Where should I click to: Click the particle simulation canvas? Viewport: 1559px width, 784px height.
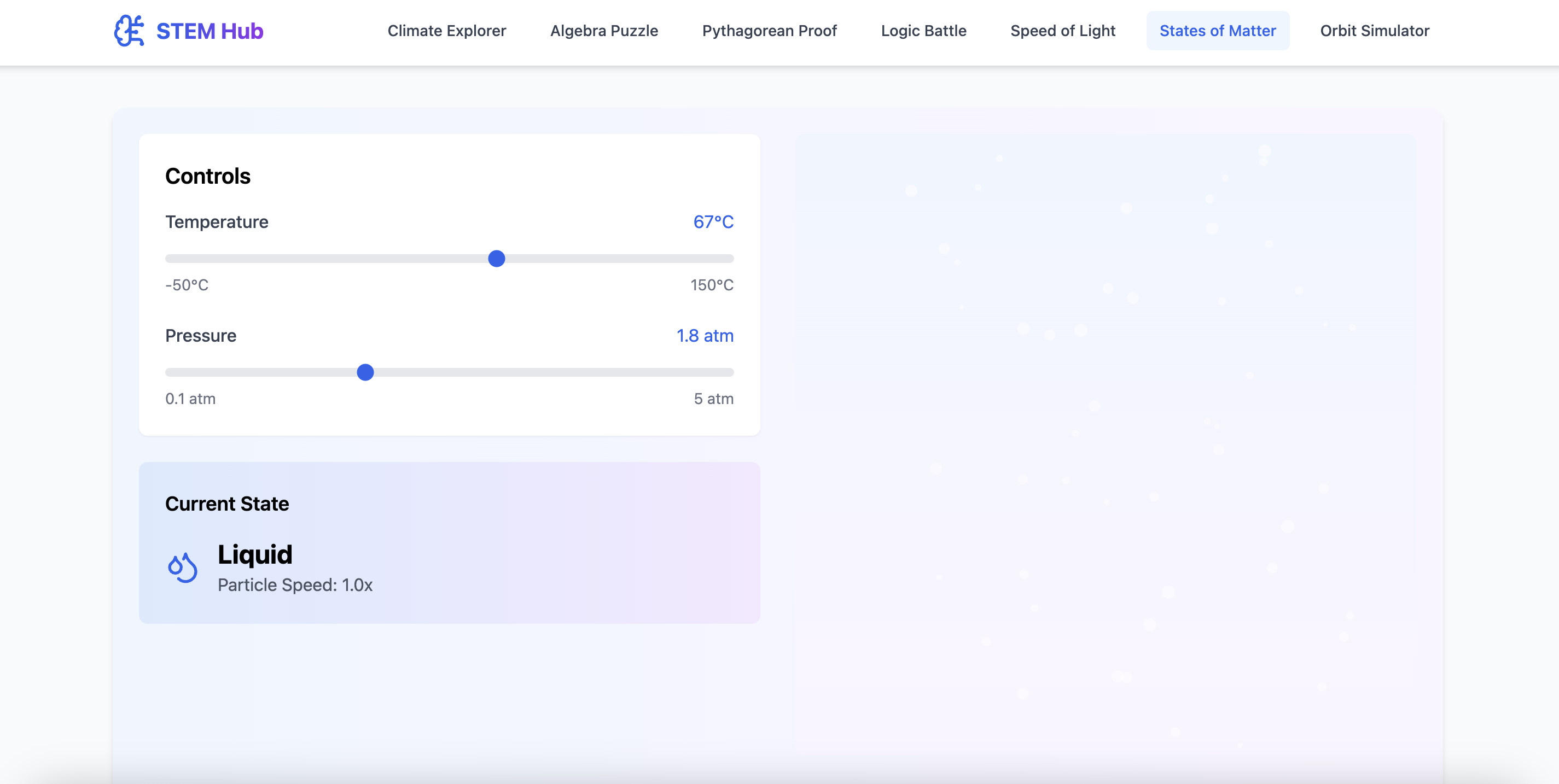(1106, 424)
